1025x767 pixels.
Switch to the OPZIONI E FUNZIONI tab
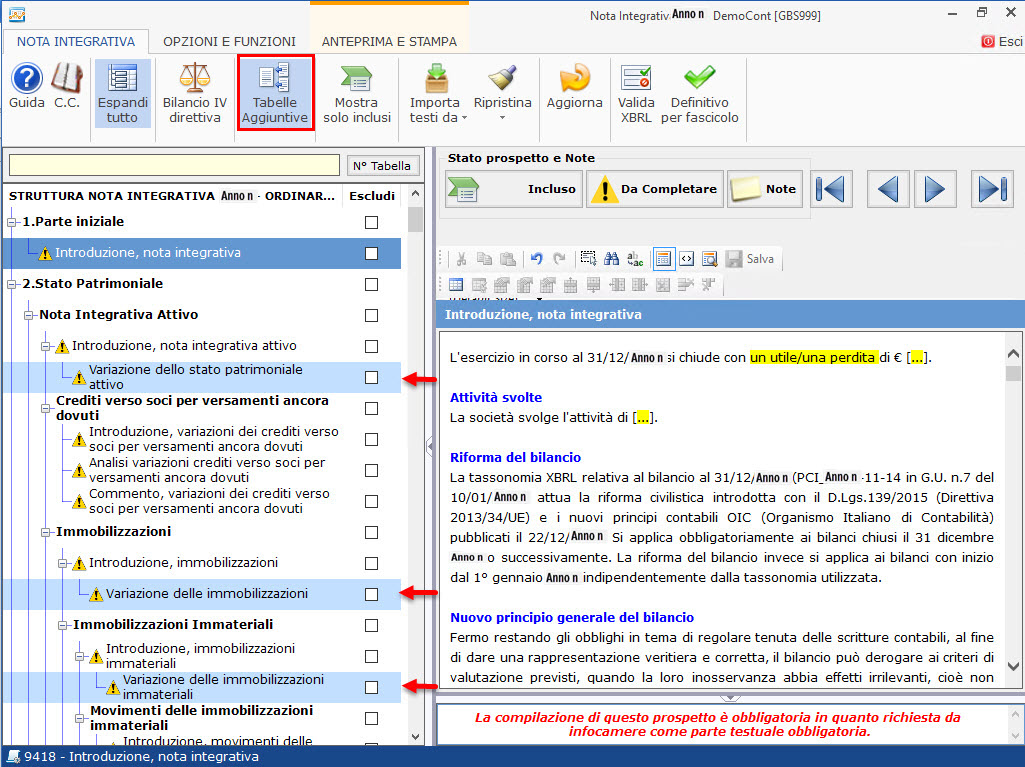(229, 42)
